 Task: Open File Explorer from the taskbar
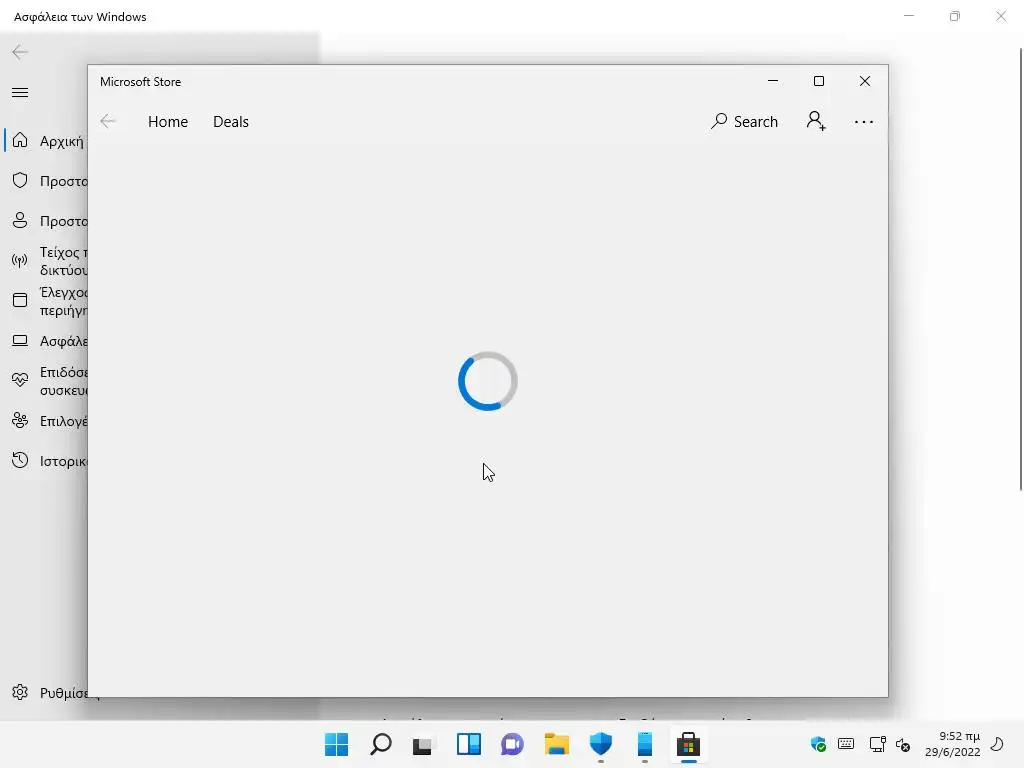pyautogui.click(x=556, y=744)
